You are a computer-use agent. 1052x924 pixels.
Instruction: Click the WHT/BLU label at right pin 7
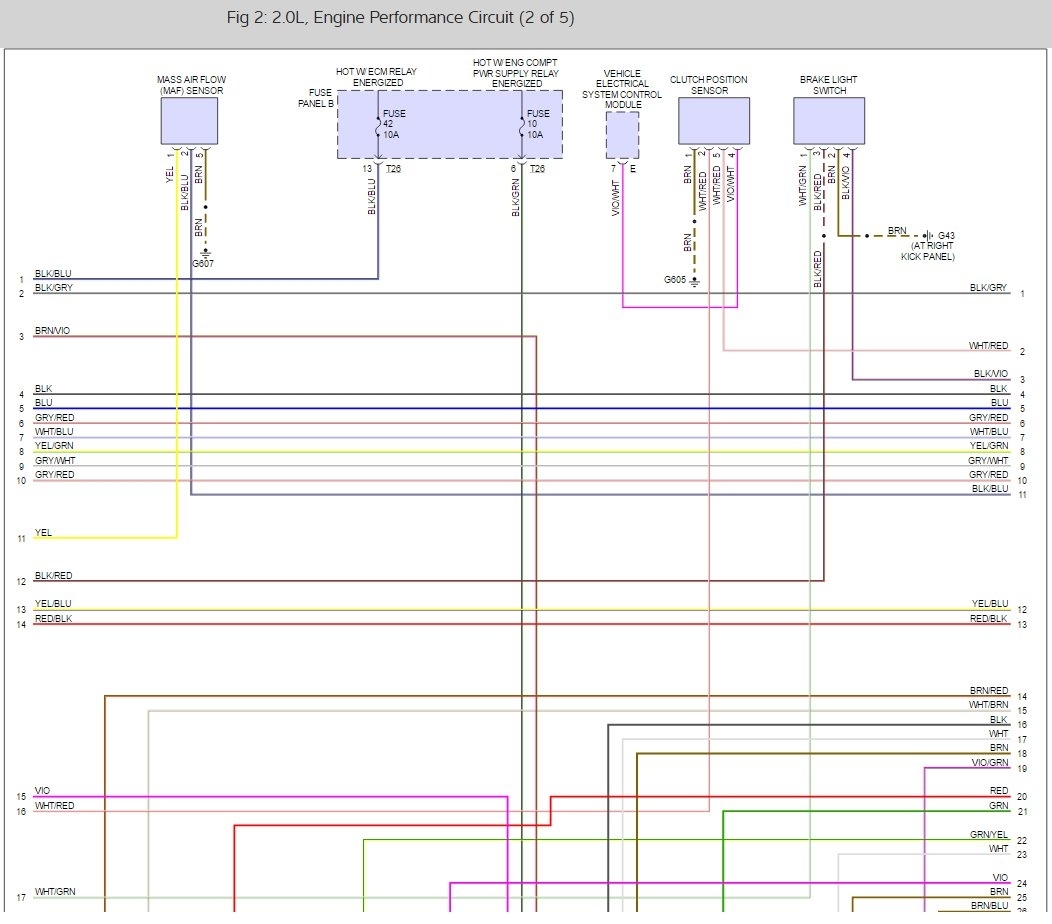click(989, 431)
